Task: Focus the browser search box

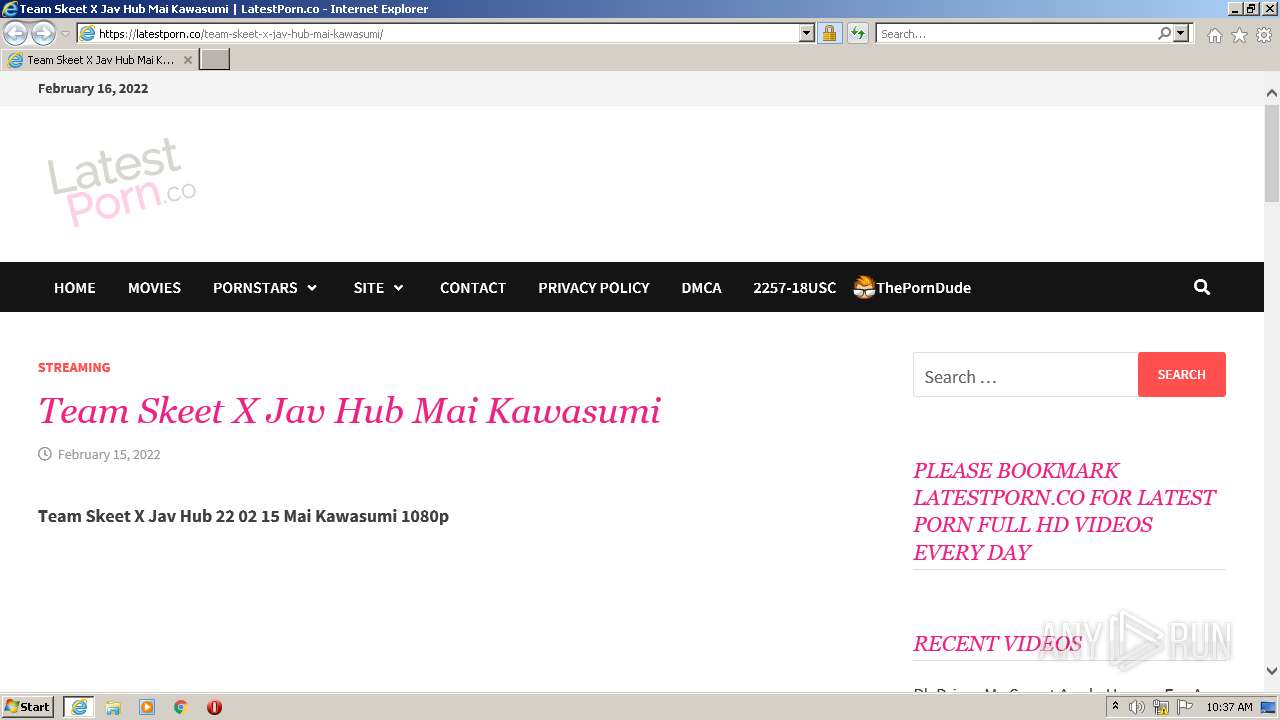Action: click(x=1015, y=33)
